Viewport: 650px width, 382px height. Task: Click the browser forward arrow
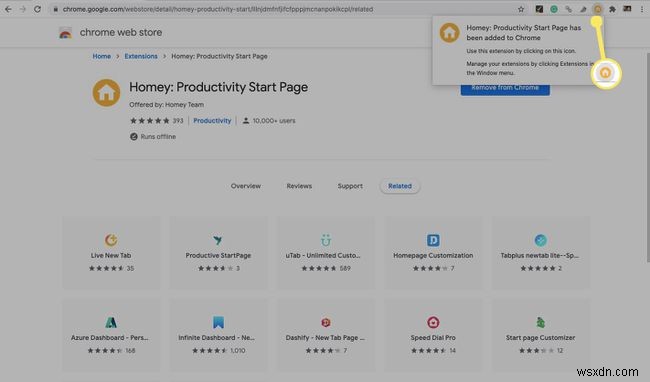pos(23,9)
